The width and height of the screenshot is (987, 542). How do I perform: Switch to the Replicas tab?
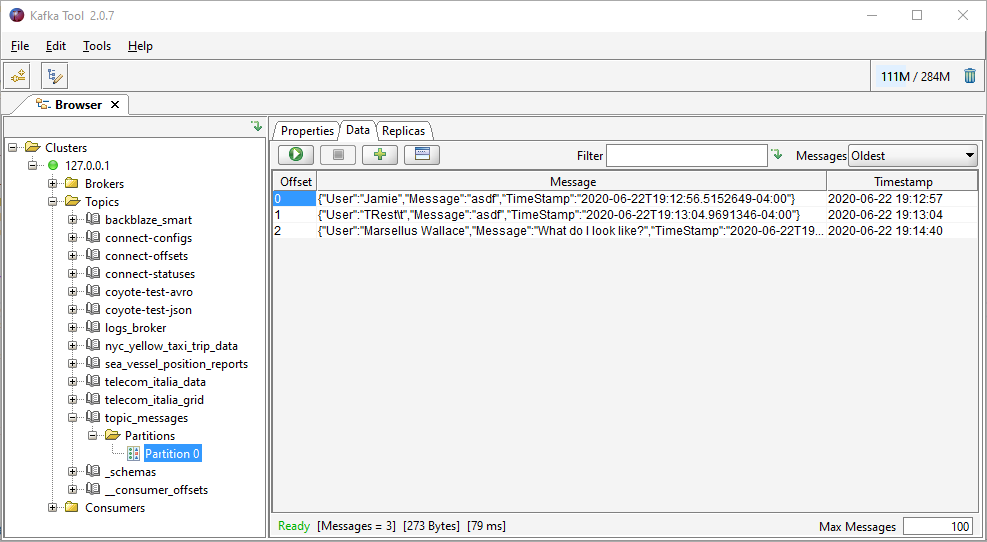403,130
